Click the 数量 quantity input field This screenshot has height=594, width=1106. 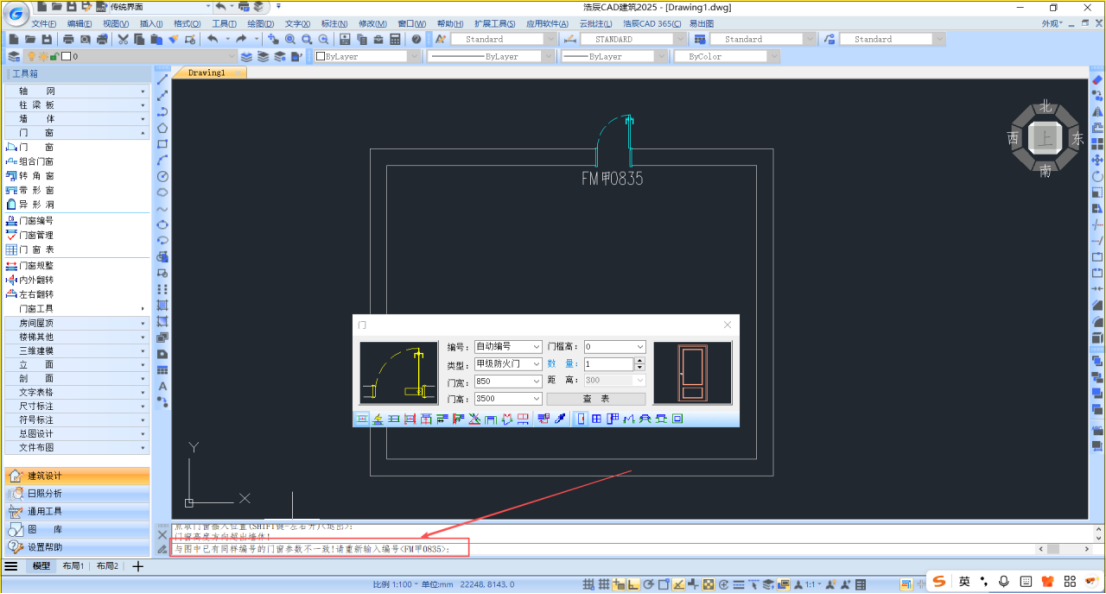tap(609, 364)
